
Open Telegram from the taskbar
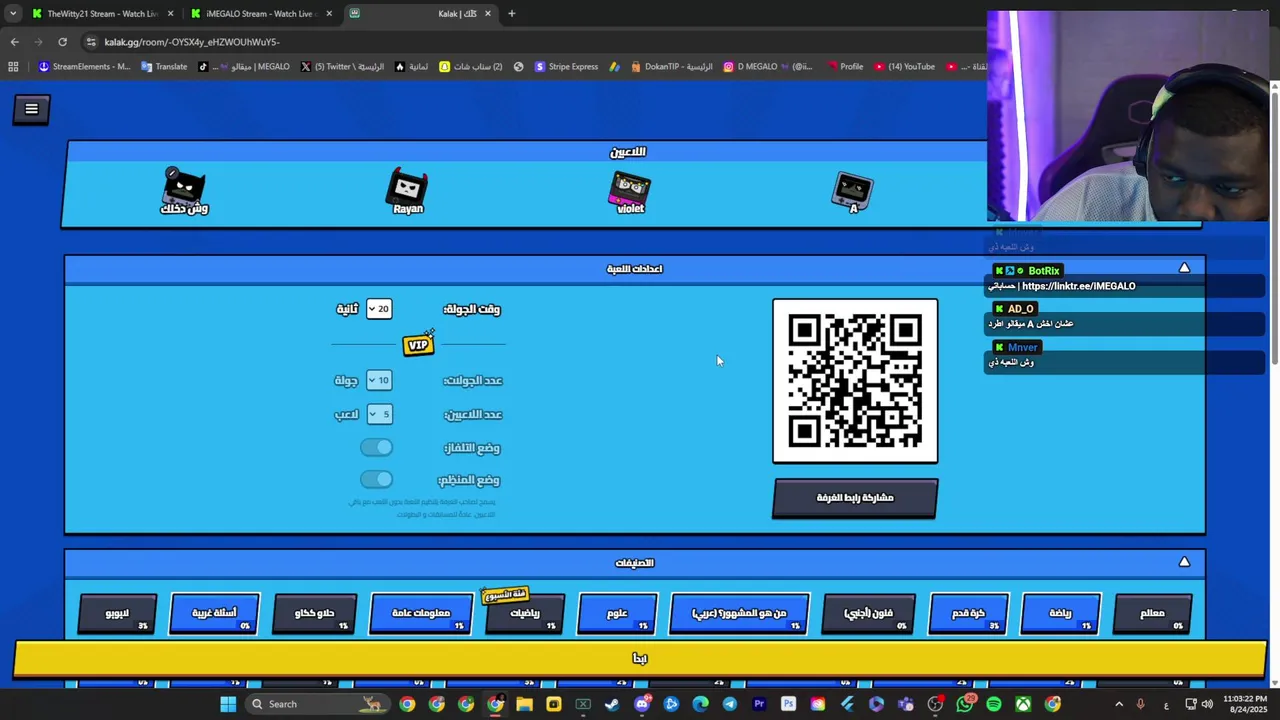coord(729,704)
